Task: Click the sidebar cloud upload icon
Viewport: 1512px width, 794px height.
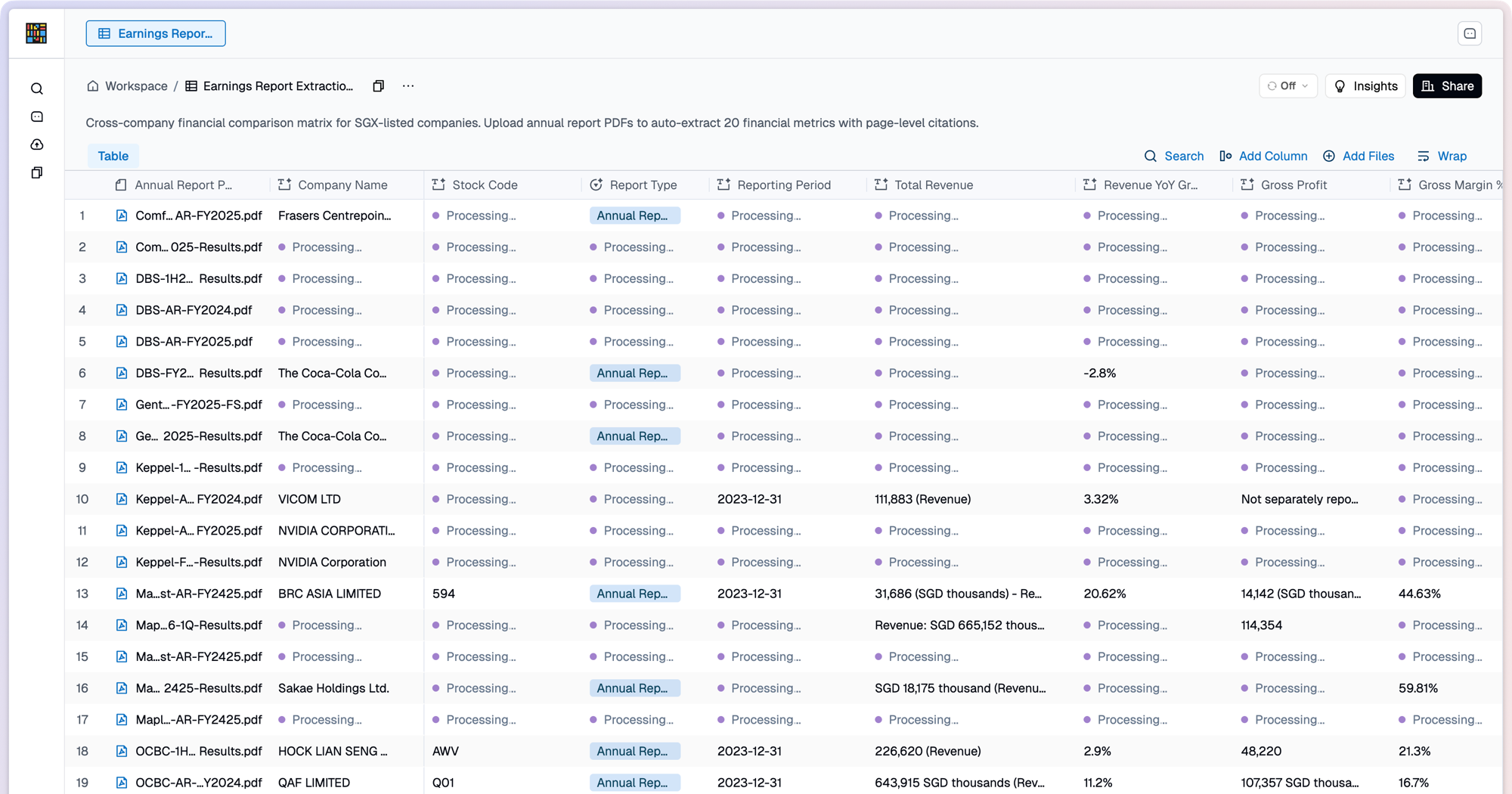Action: pyautogui.click(x=37, y=144)
